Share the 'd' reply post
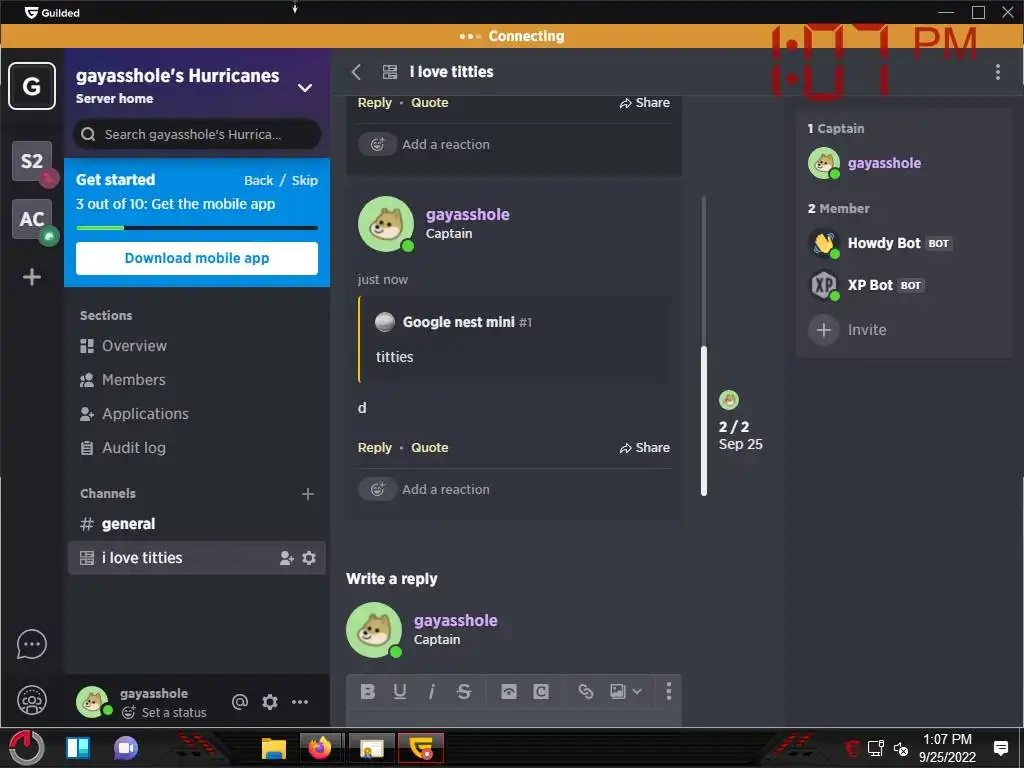Screen dimensions: 1024x768 pos(645,448)
